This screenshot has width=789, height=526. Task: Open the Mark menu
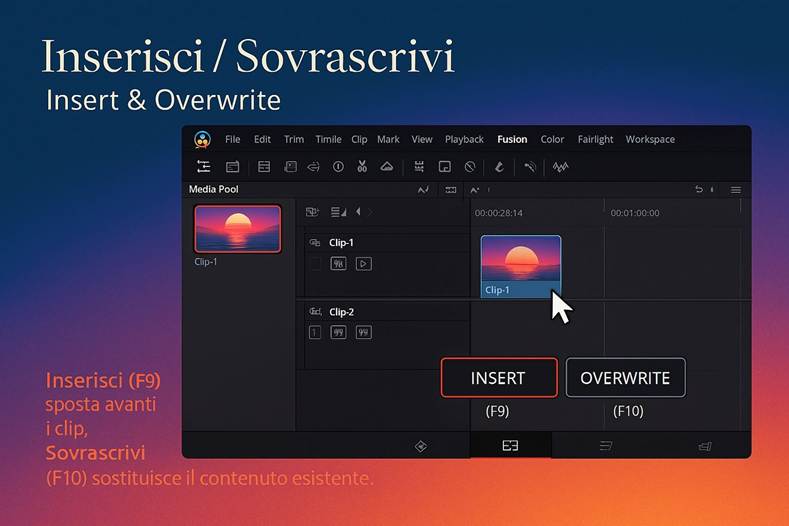(x=388, y=139)
